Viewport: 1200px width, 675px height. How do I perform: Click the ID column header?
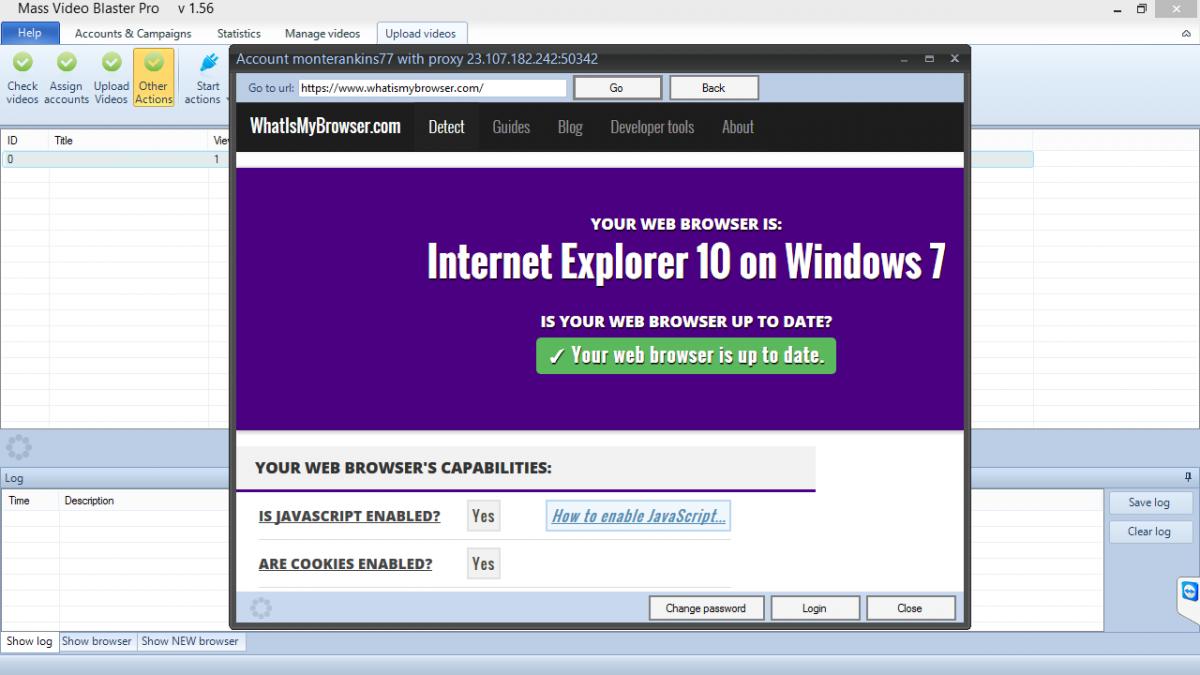(24, 141)
